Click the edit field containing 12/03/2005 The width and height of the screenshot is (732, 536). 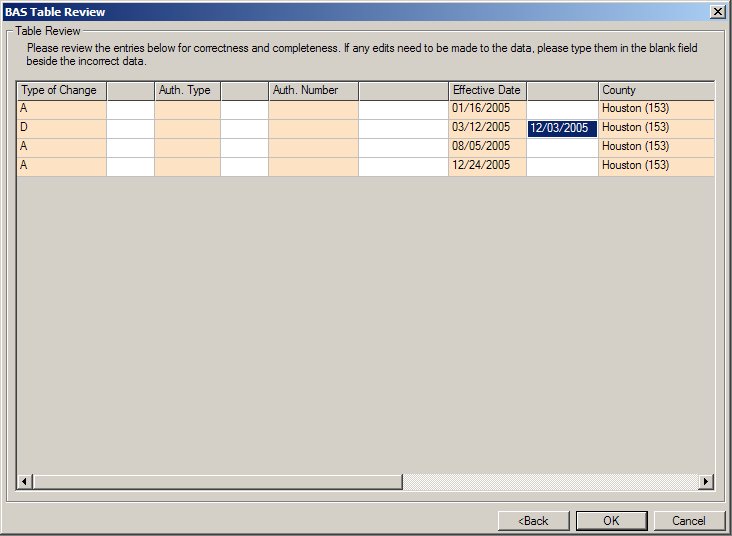point(562,128)
